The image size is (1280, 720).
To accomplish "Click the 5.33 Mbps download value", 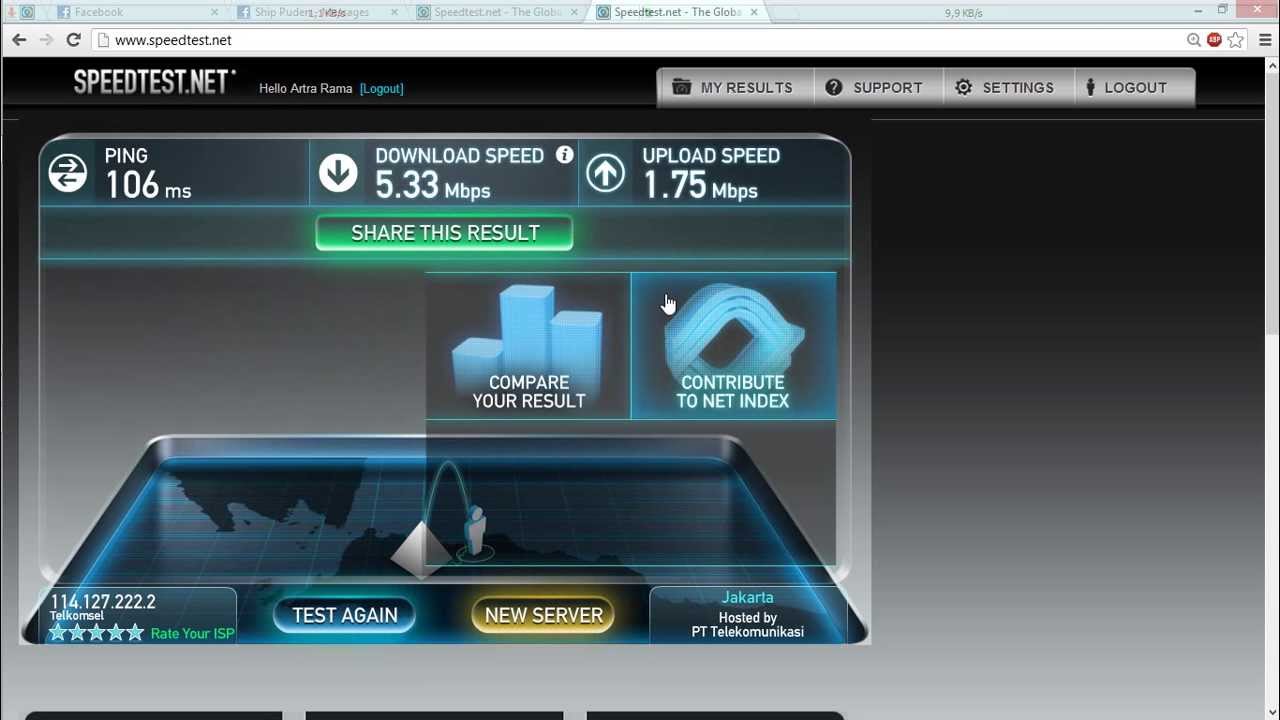I will pos(432,185).
